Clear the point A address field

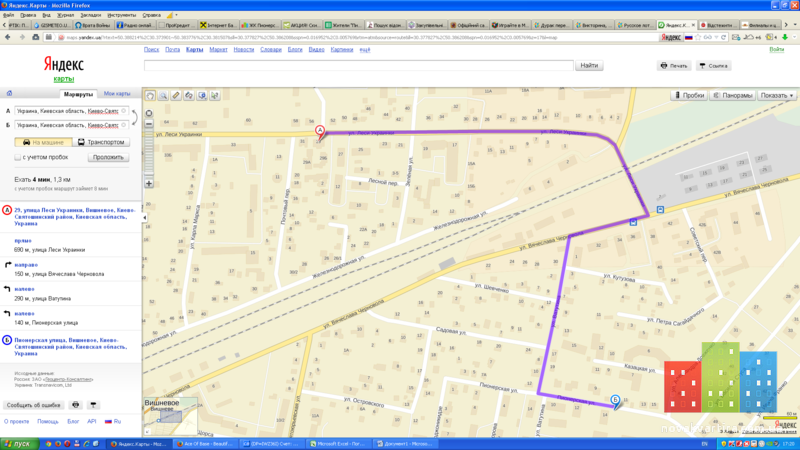click(123, 111)
